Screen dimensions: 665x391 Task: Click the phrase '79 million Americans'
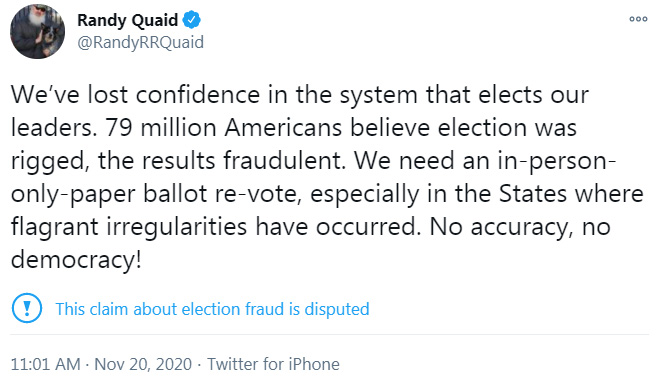[x=224, y=127]
